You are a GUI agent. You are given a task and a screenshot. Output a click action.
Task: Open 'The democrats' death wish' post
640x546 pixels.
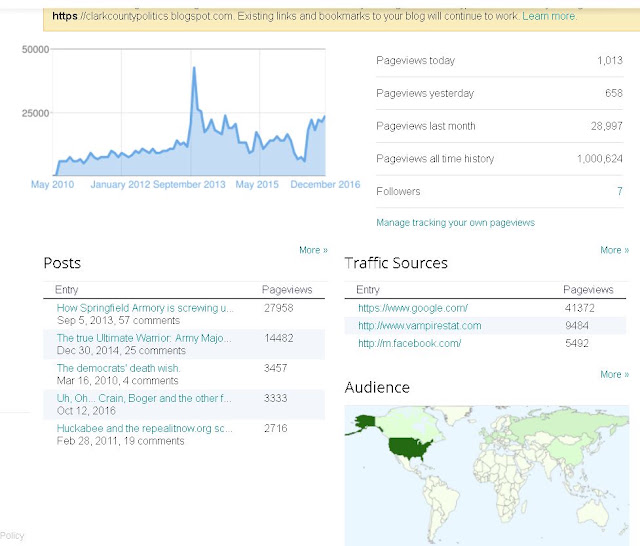tap(118, 368)
